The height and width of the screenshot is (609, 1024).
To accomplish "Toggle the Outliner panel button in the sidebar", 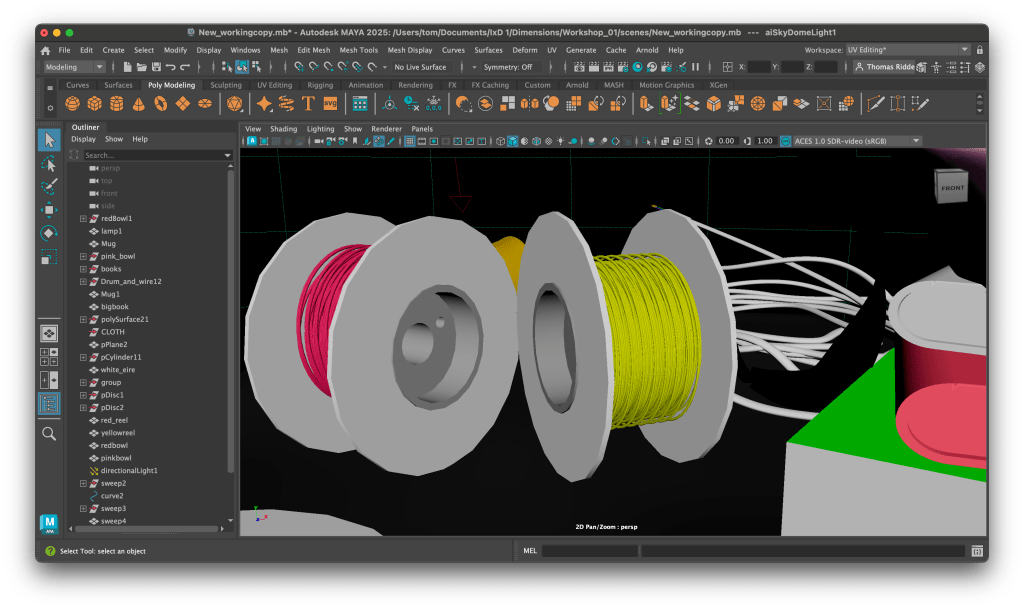I will click(x=49, y=403).
